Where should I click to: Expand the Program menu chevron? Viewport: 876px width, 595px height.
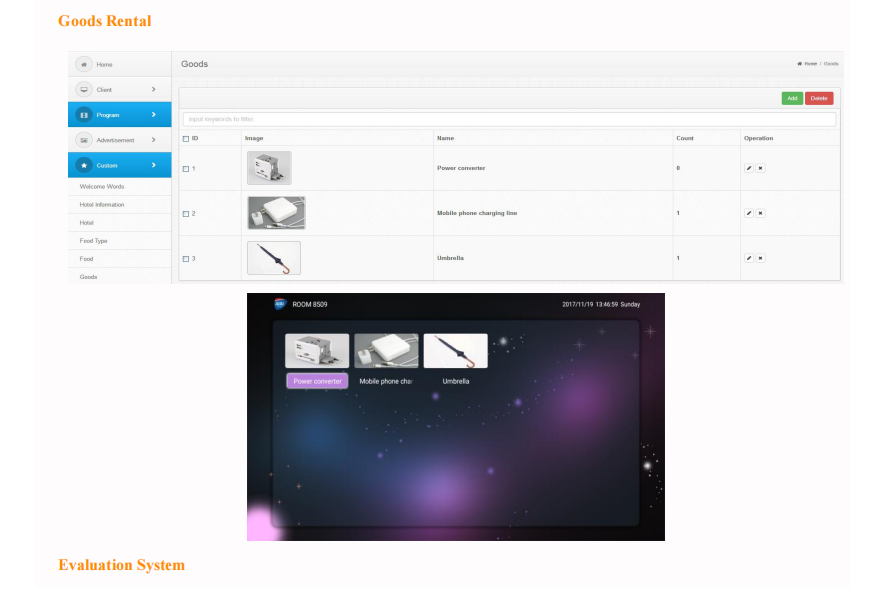154,115
